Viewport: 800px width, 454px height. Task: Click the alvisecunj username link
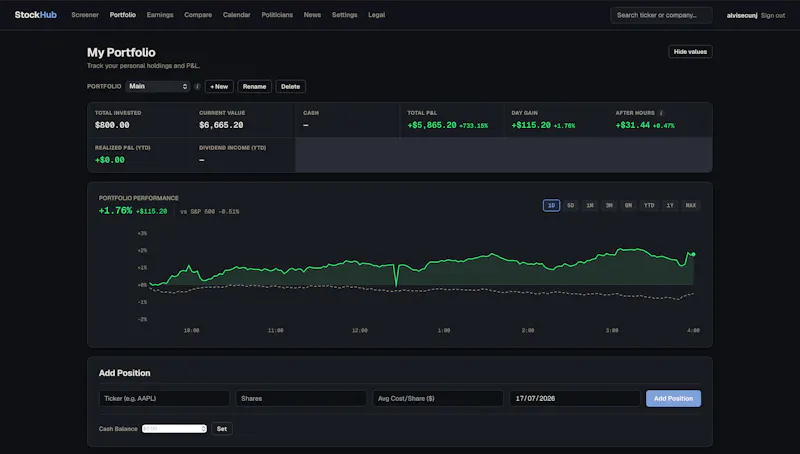742,15
